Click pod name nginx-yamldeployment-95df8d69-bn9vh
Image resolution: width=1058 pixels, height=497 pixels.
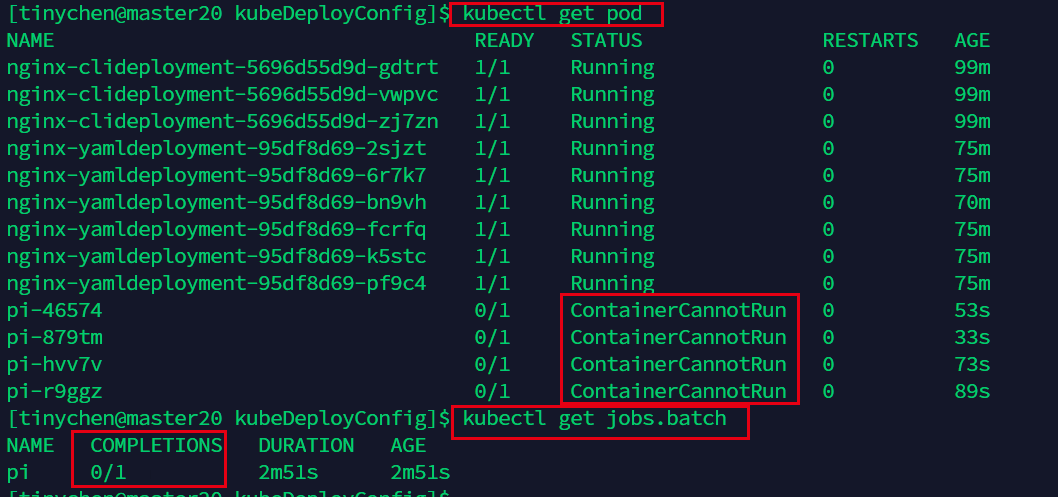point(216,203)
